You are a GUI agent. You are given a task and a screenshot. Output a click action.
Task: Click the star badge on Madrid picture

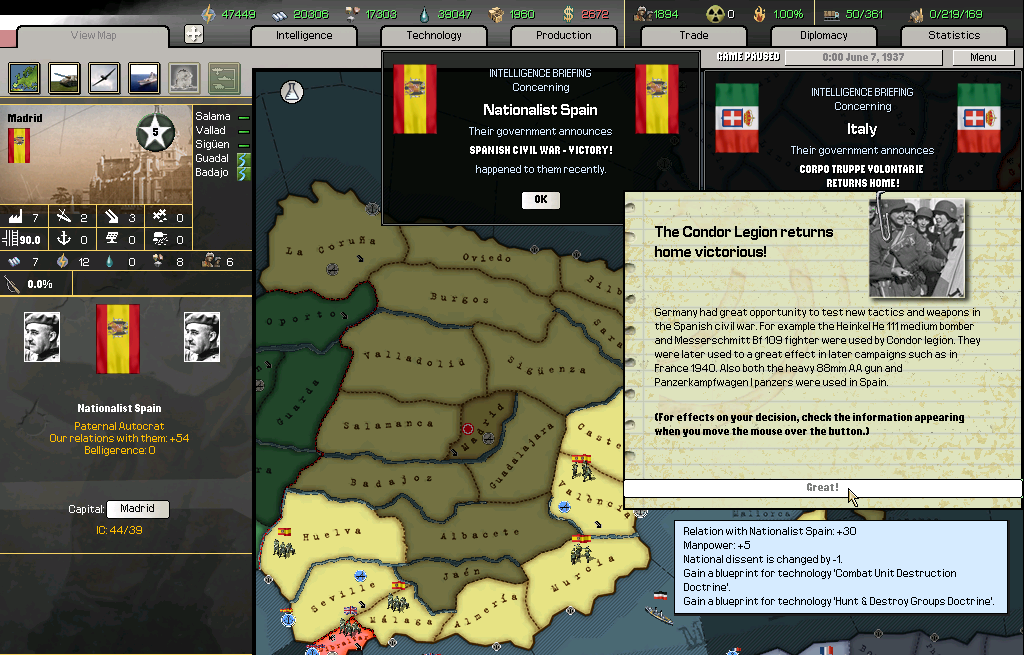pyautogui.click(x=155, y=130)
